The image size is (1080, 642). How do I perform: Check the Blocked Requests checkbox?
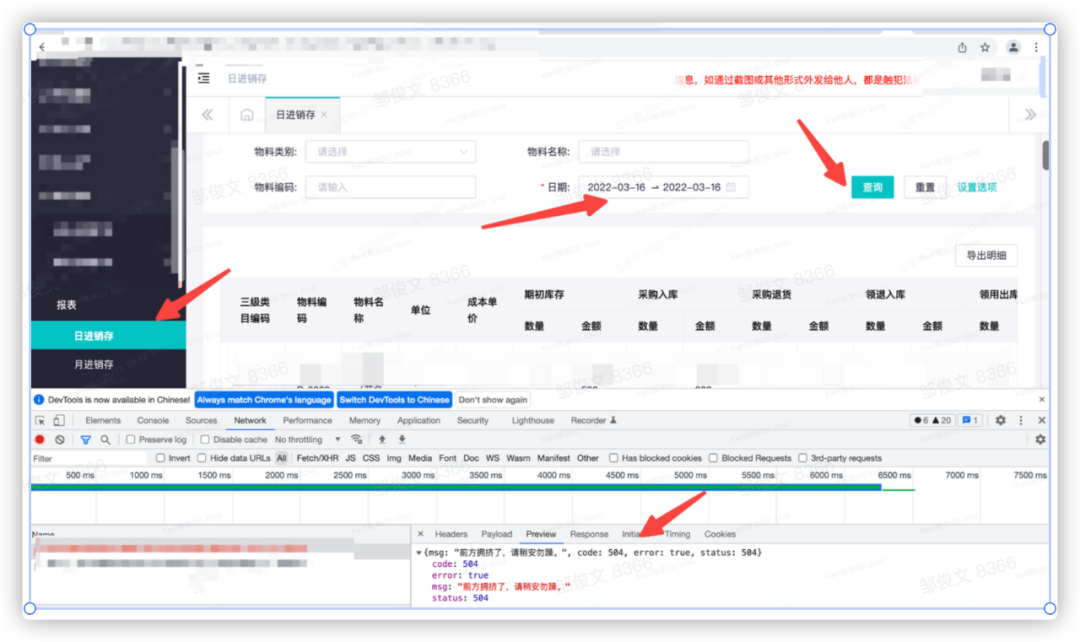tap(714, 458)
